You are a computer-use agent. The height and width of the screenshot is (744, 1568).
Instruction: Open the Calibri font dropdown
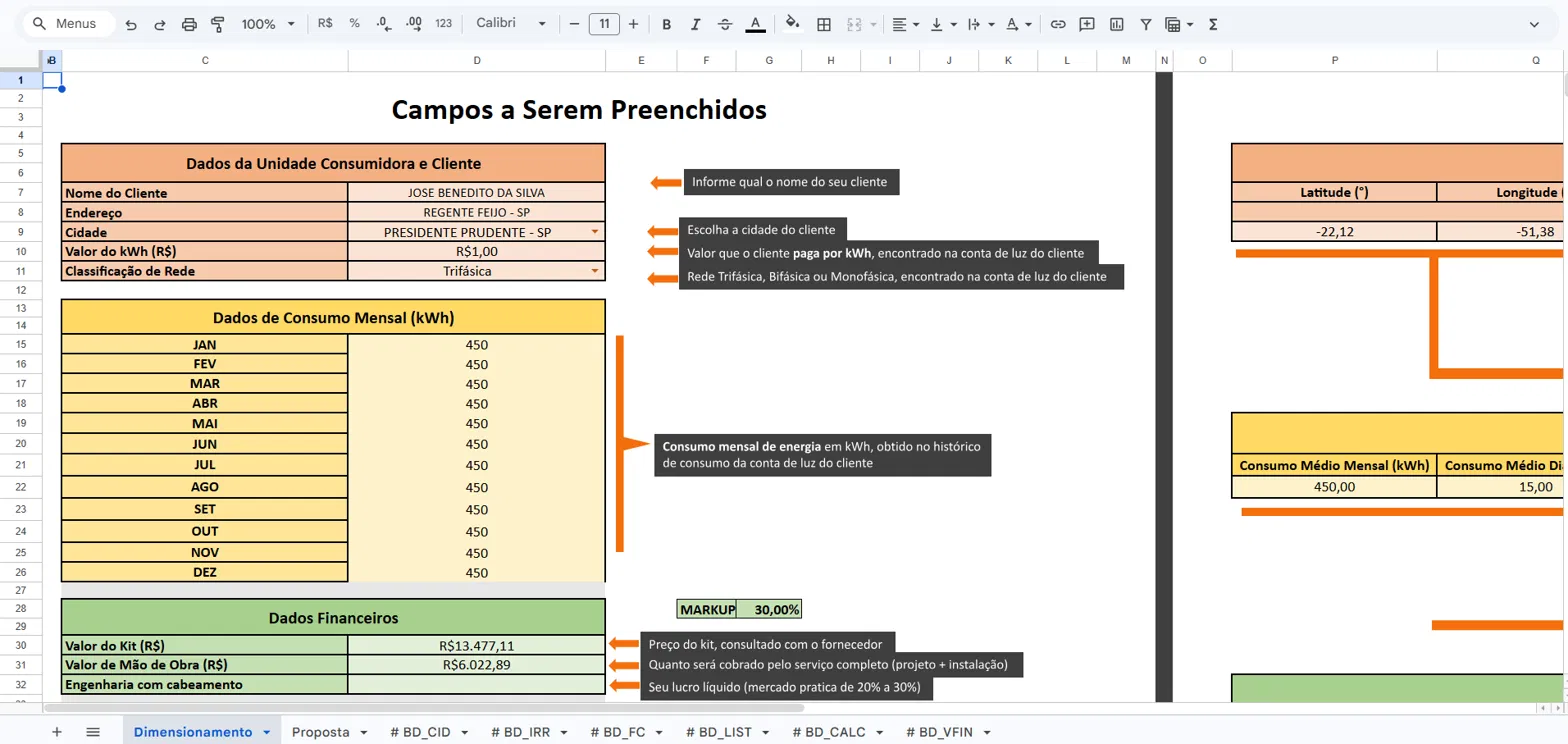(x=512, y=23)
